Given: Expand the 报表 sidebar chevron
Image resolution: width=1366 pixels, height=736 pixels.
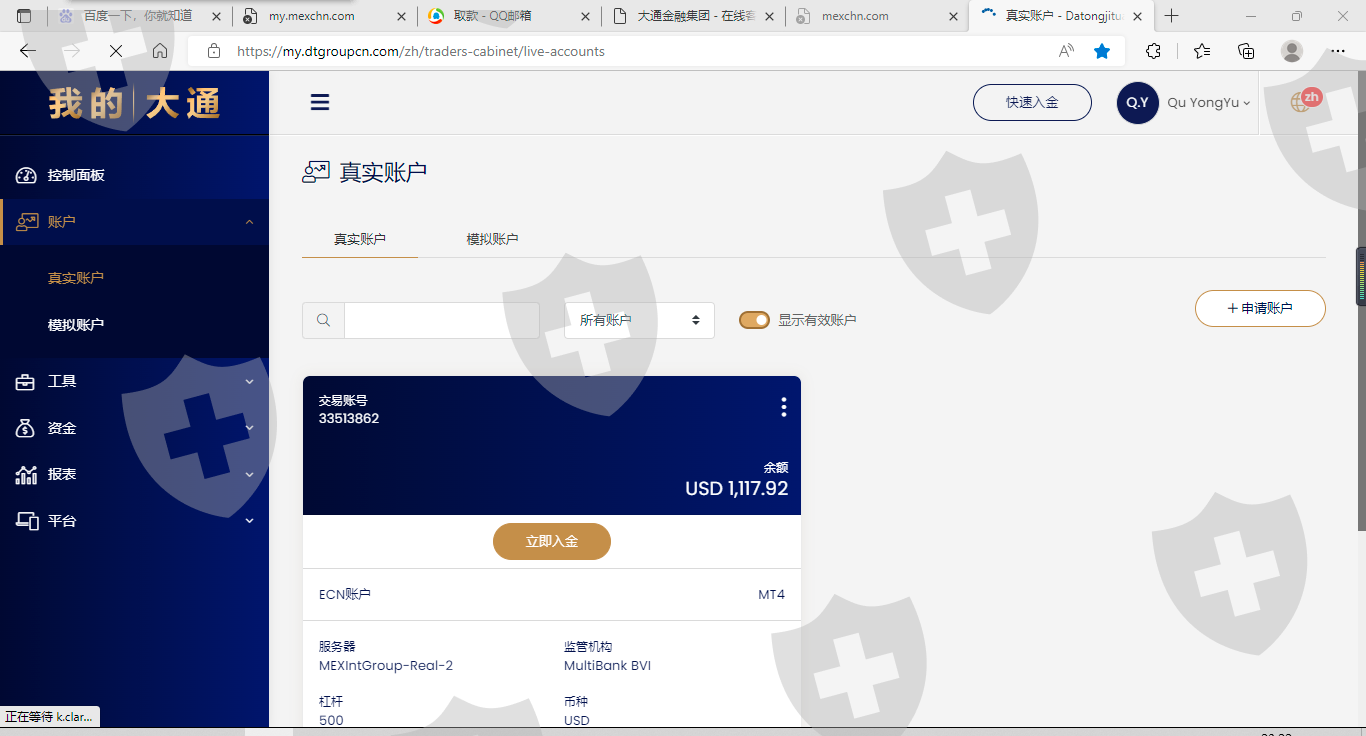Looking at the screenshot, I should click(x=250, y=474).
